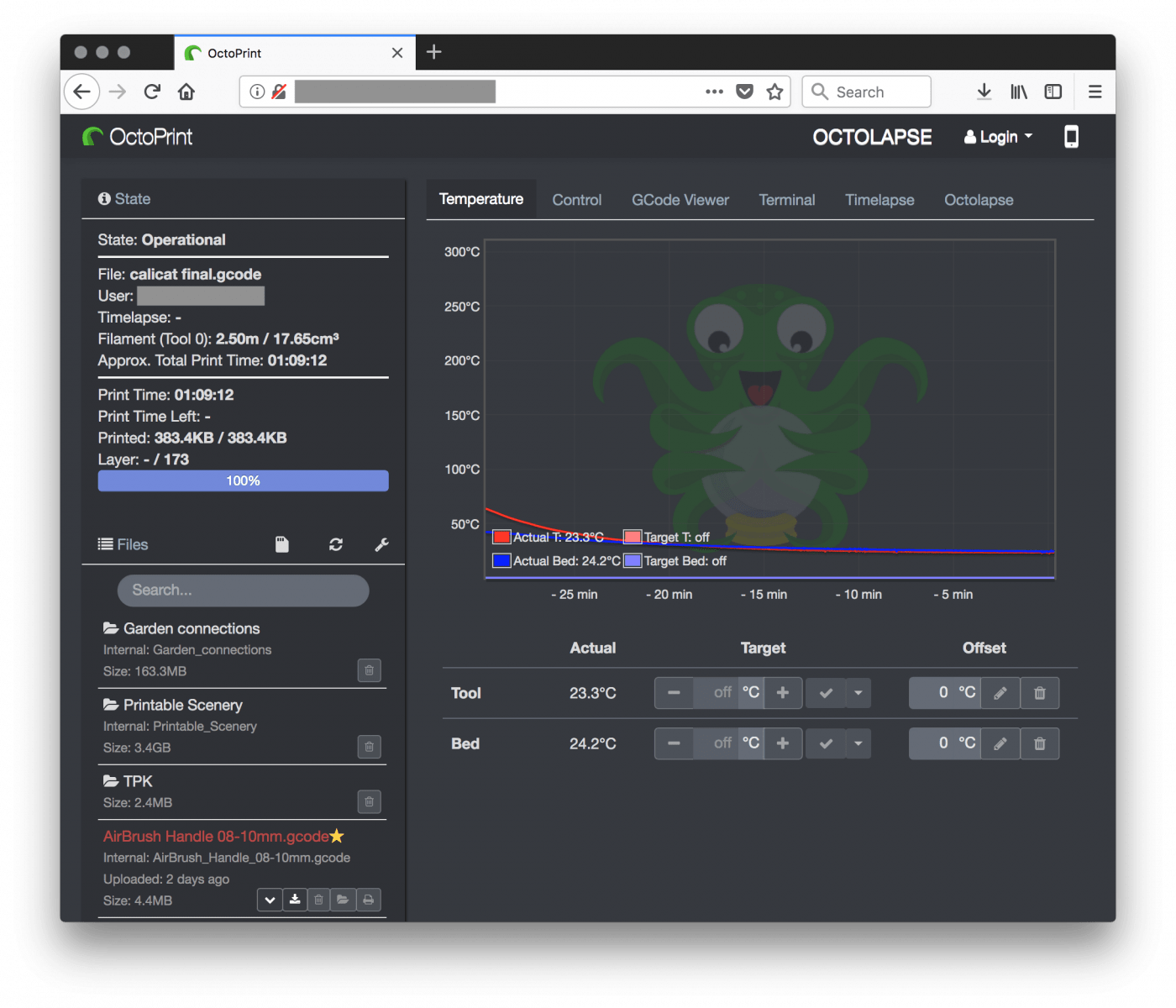1176x1008 pixels.
Task: Go back in browser history
Action: [x=81, y=92]
